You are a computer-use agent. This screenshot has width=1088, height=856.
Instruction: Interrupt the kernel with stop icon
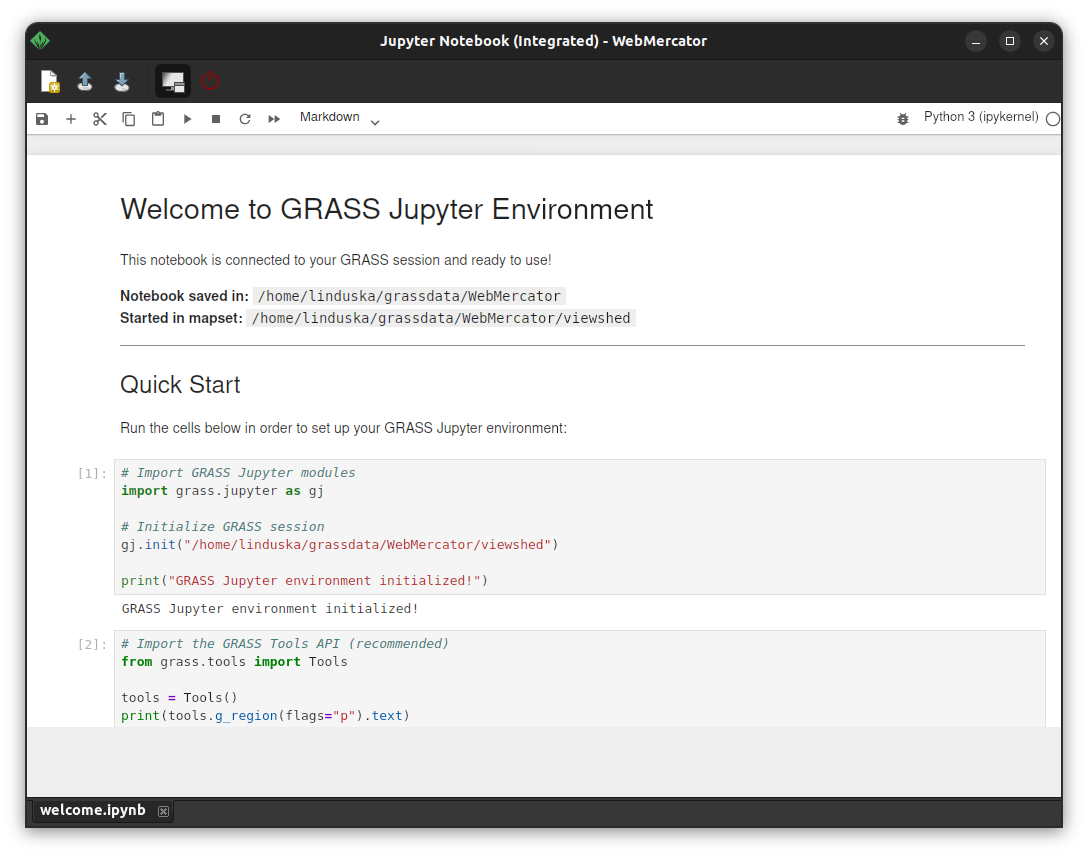coord(216,119)
